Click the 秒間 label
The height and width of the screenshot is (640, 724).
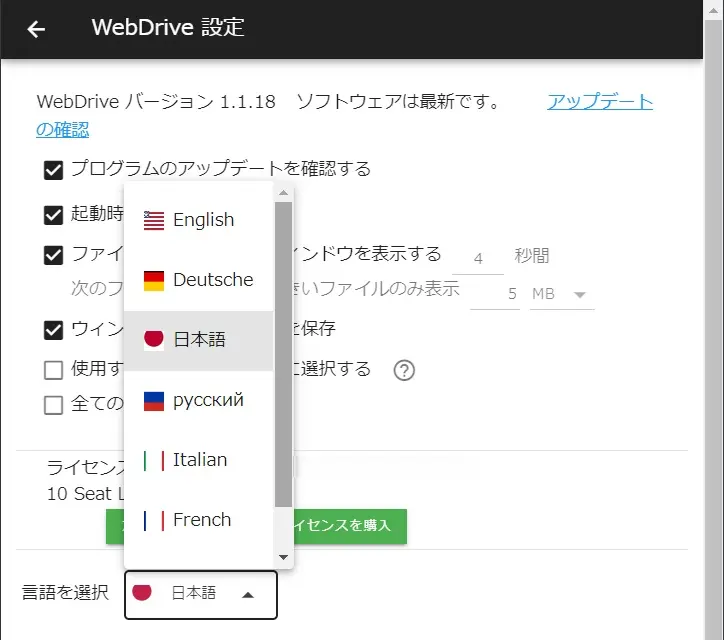point(532,255)
